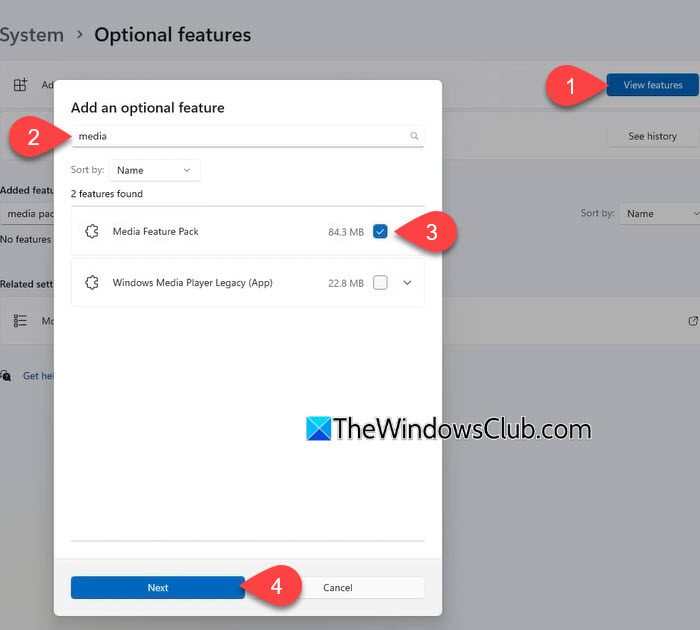The image size is (700, 630).
Task: Click the list icon under Related settings
Action: tap(20, 321)
